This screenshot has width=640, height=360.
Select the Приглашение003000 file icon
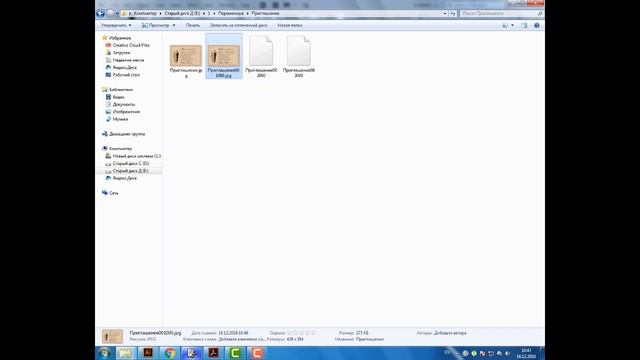299,51
